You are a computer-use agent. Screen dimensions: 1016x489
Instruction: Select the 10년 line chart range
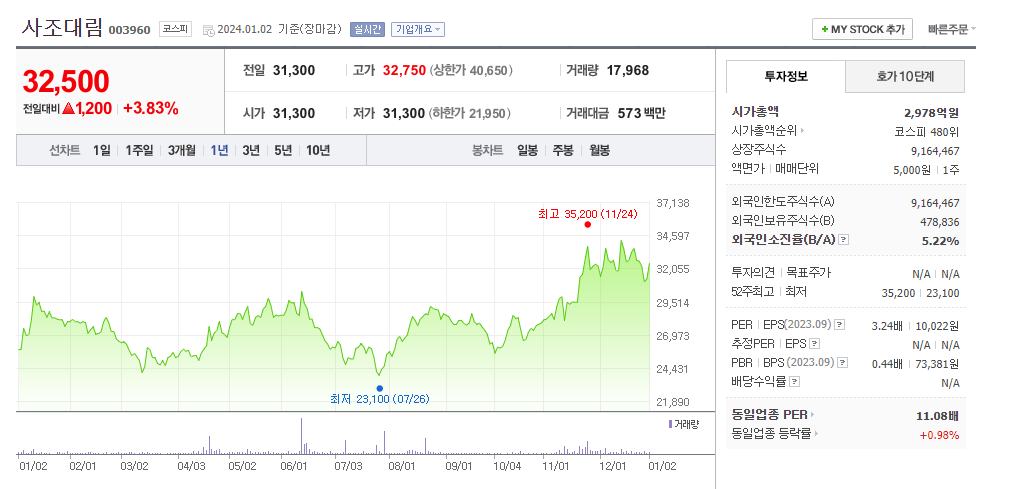pyautogui.click(x=318, y=151)
